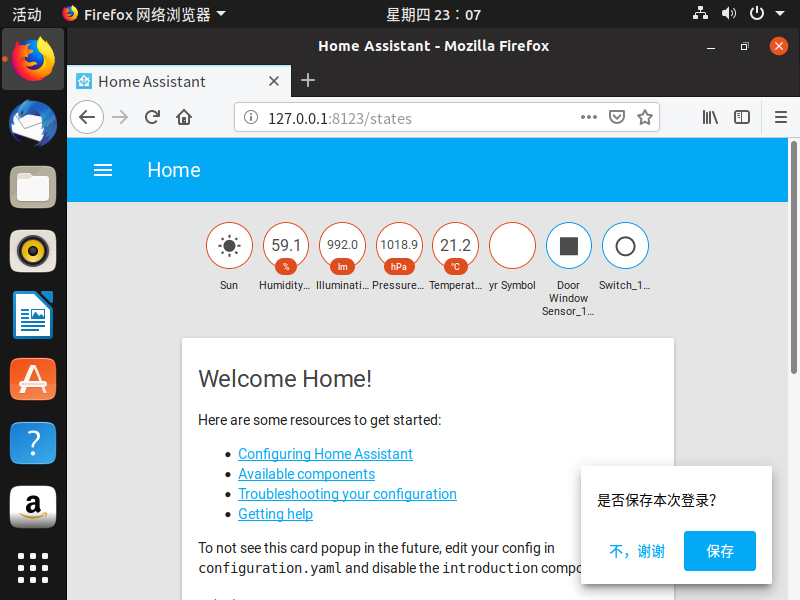The height and width of the screenshot is (600, 800).
Task: Select the Illumination sensor badge showing 992.0
Action: pyautogui.click(x=342, y=246)
